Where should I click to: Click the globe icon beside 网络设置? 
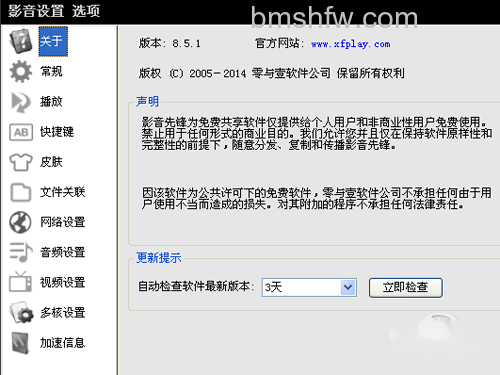point(20,222)
